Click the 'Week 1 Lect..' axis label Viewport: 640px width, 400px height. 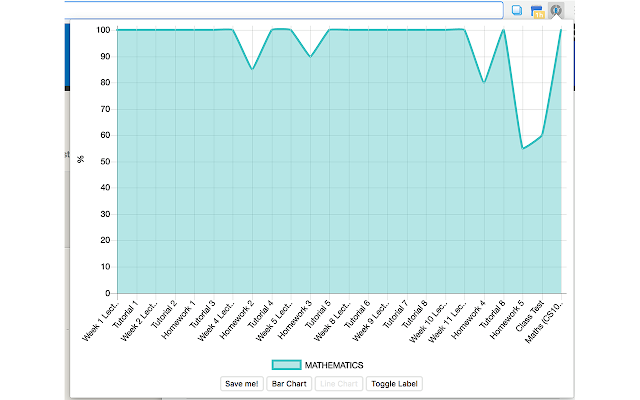(x=100, y=321)
